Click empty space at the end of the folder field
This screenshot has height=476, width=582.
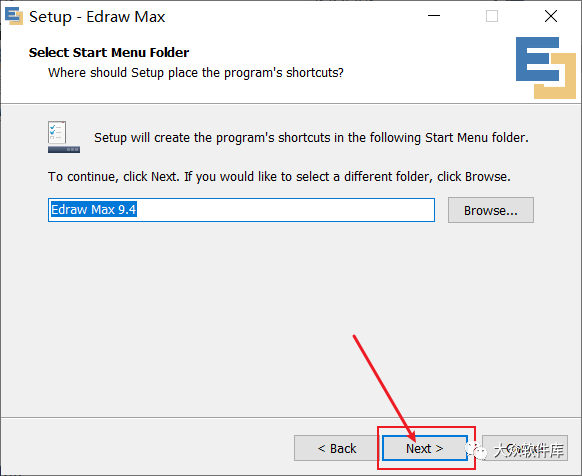(x=286, y=210)
